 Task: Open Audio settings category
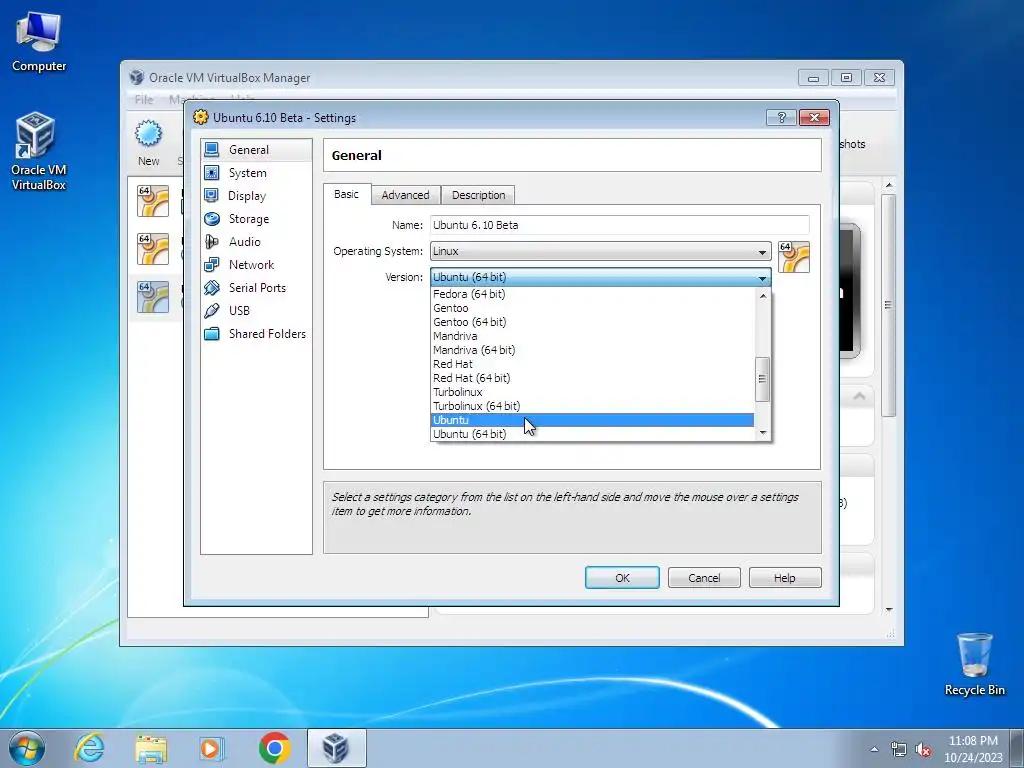point(256,242)
